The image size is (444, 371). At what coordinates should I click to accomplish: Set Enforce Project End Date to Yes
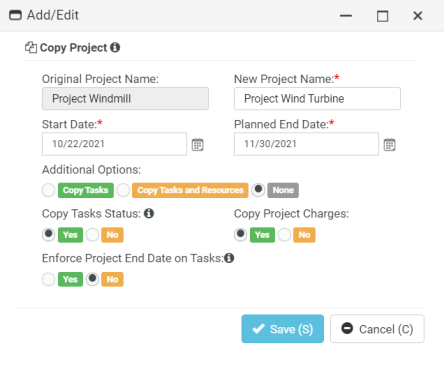pos(48,279)
